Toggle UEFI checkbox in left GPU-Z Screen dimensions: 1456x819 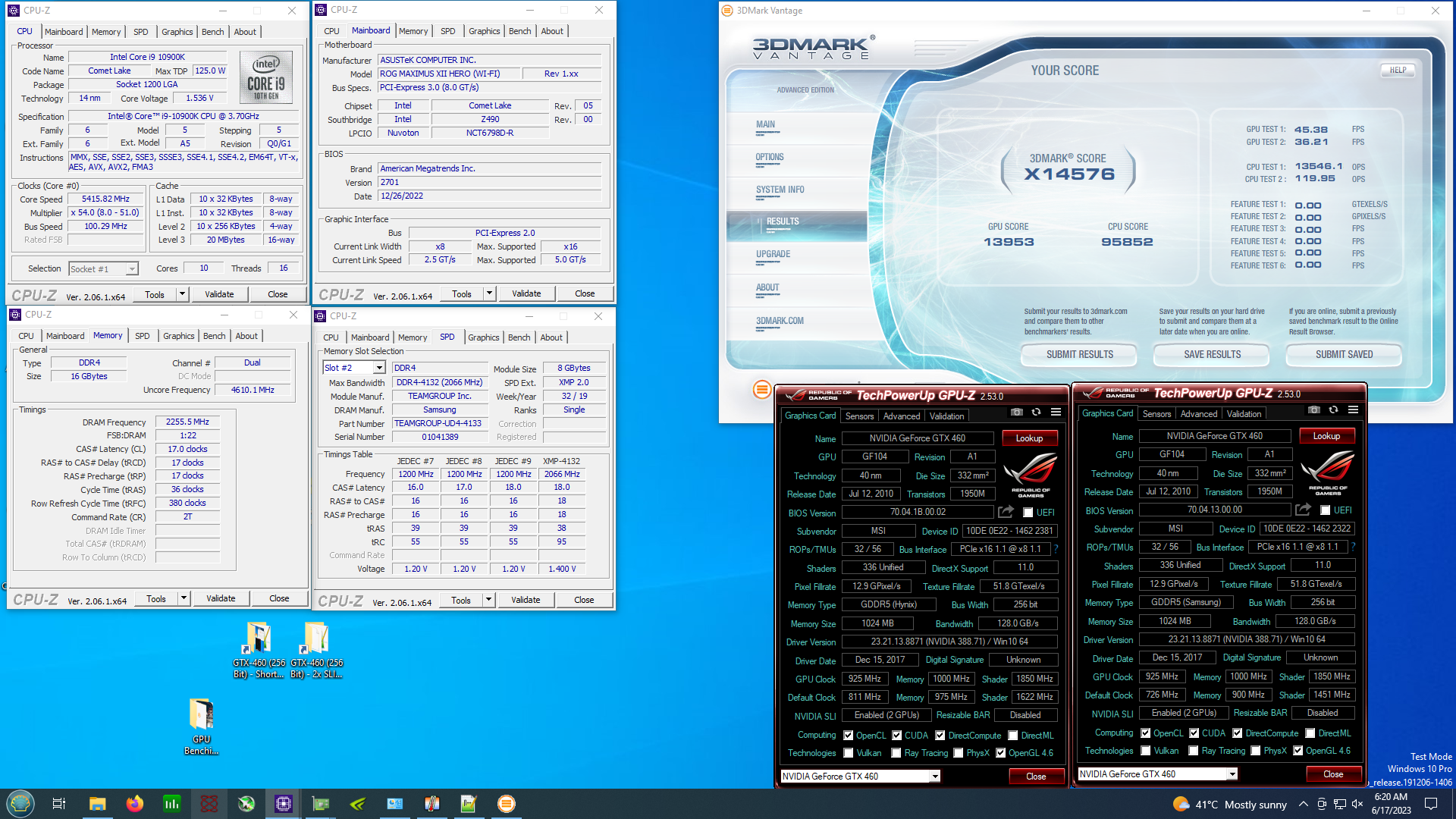(x=1028, y=513)
